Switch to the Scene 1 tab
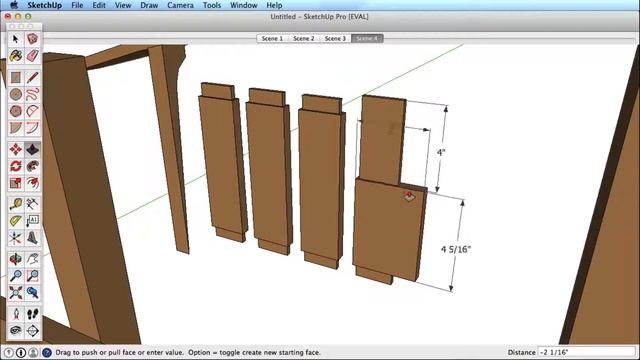This screenshot has width=640, height=360. [272, 38]
